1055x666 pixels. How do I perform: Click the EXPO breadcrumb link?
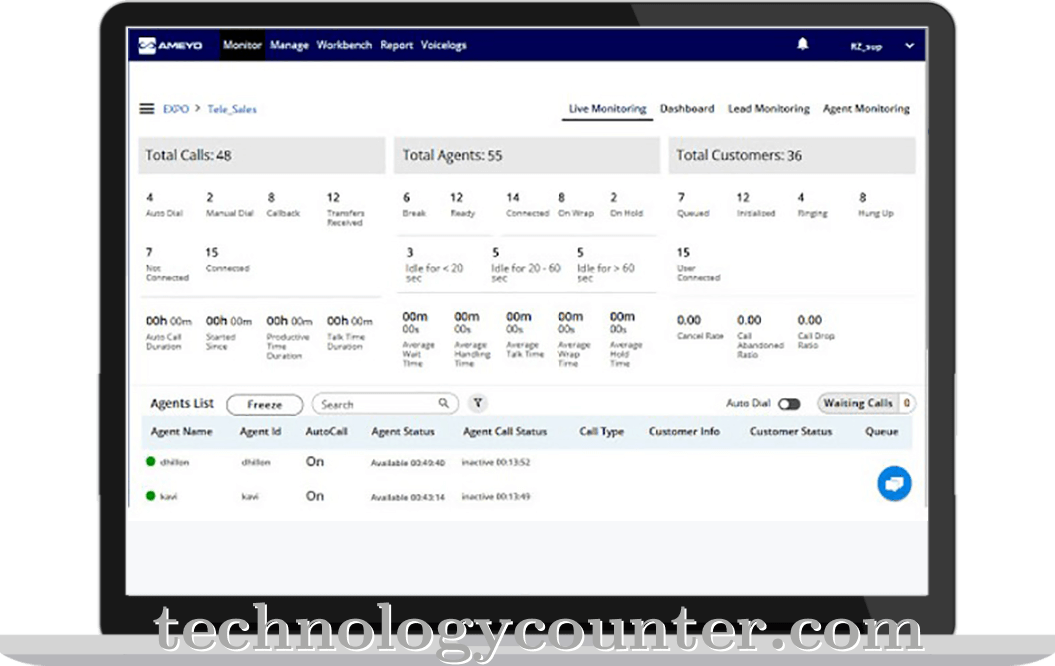tap(176, 109)
